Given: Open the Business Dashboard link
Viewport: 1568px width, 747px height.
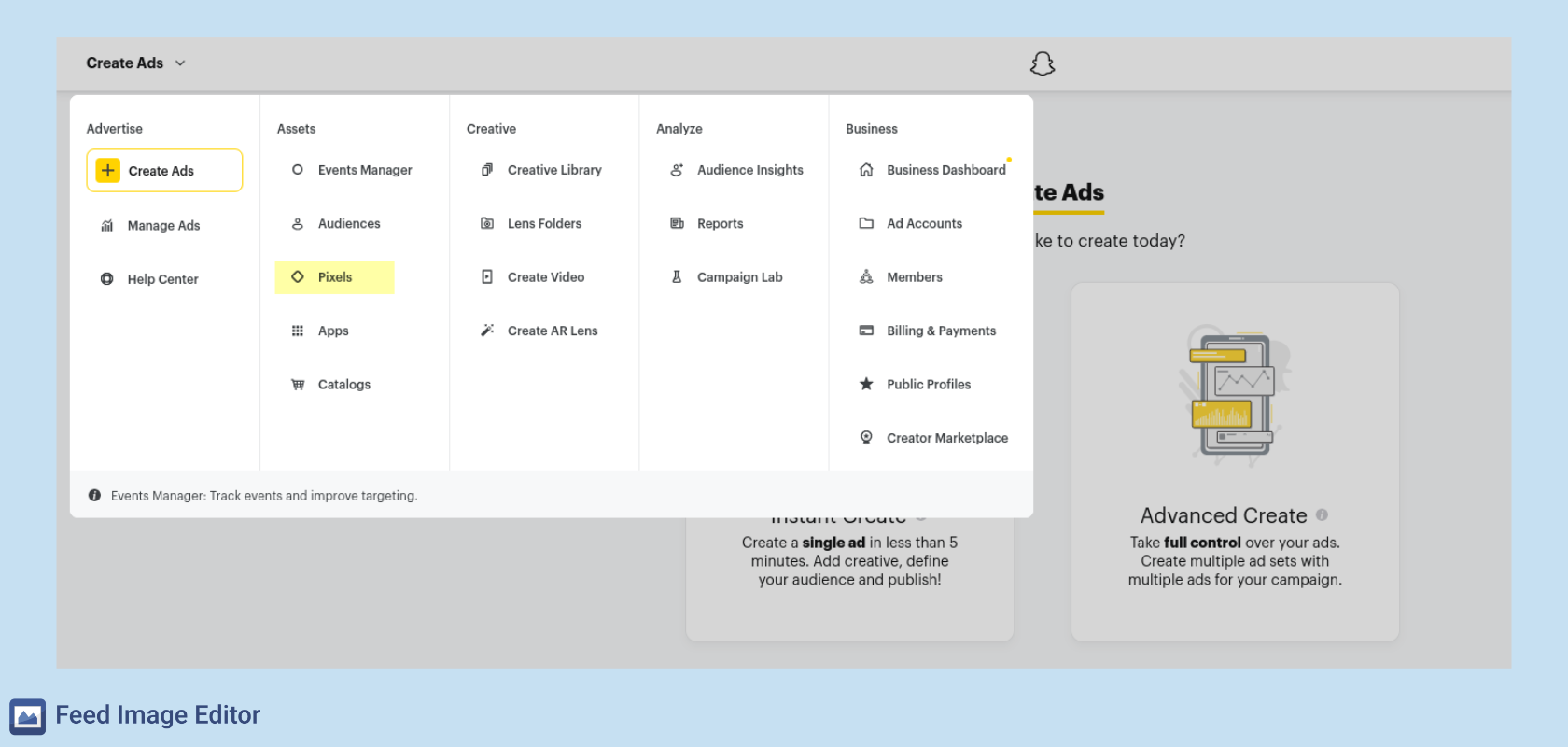Looking at the screenshot, I should pos(945,170).
